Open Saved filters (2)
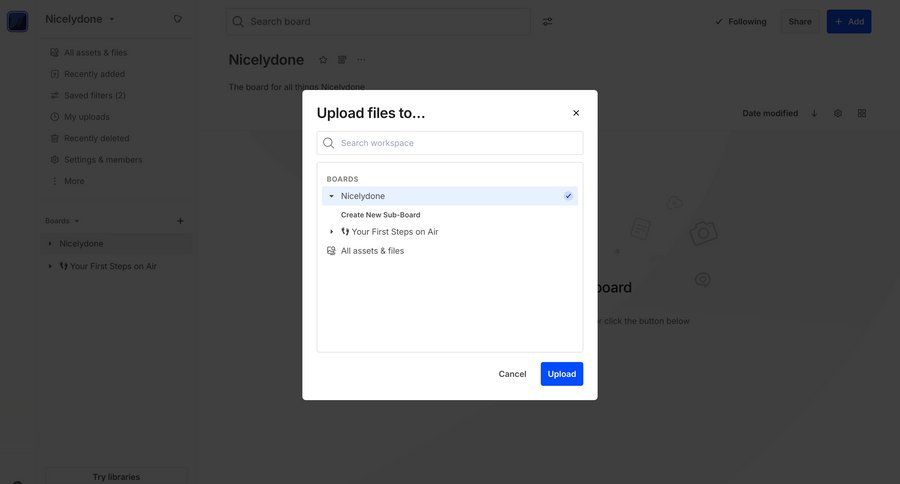The height and width of the screenshot is (484, 900). coord(95,95)
